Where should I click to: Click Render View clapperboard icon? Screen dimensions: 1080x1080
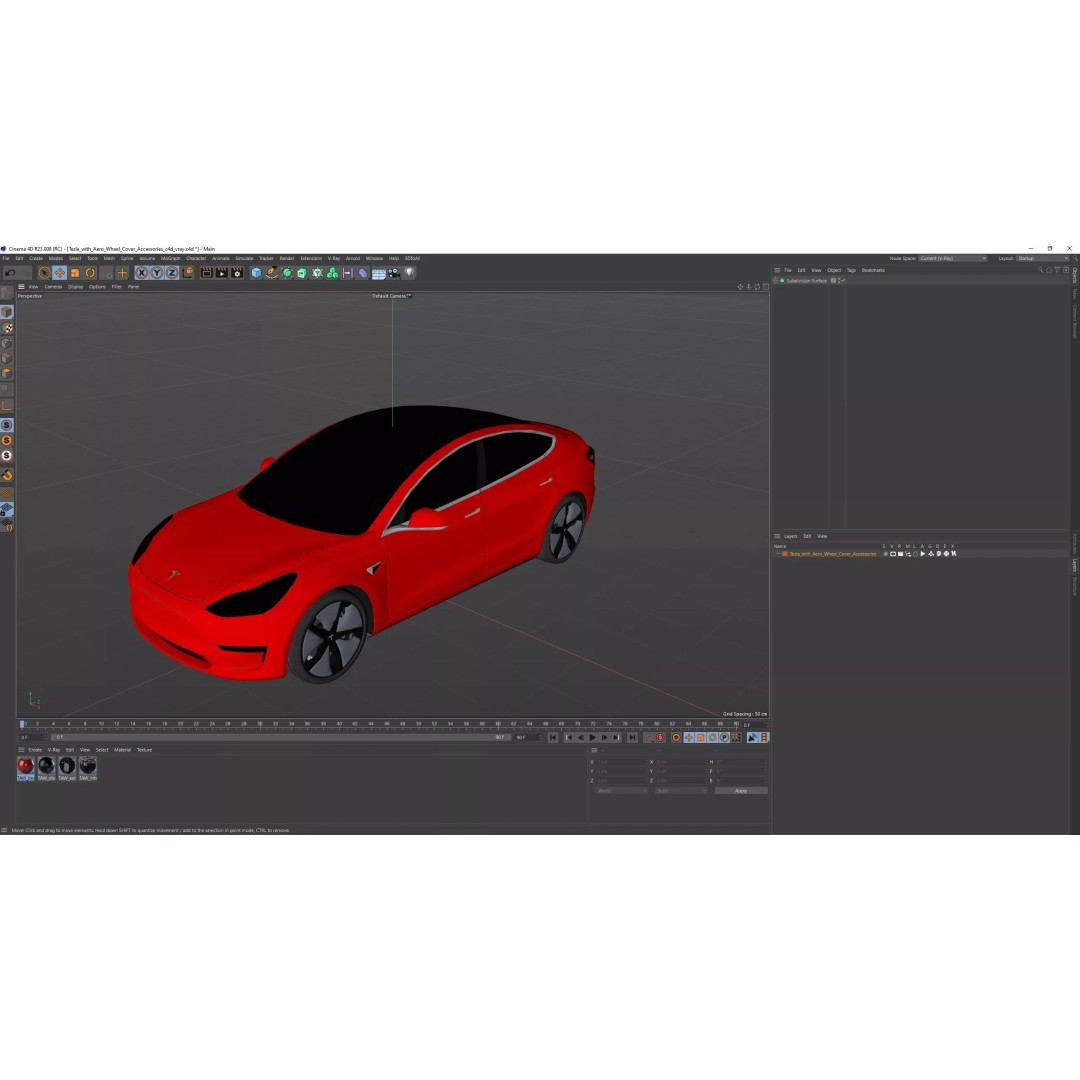tap(206, 273)
